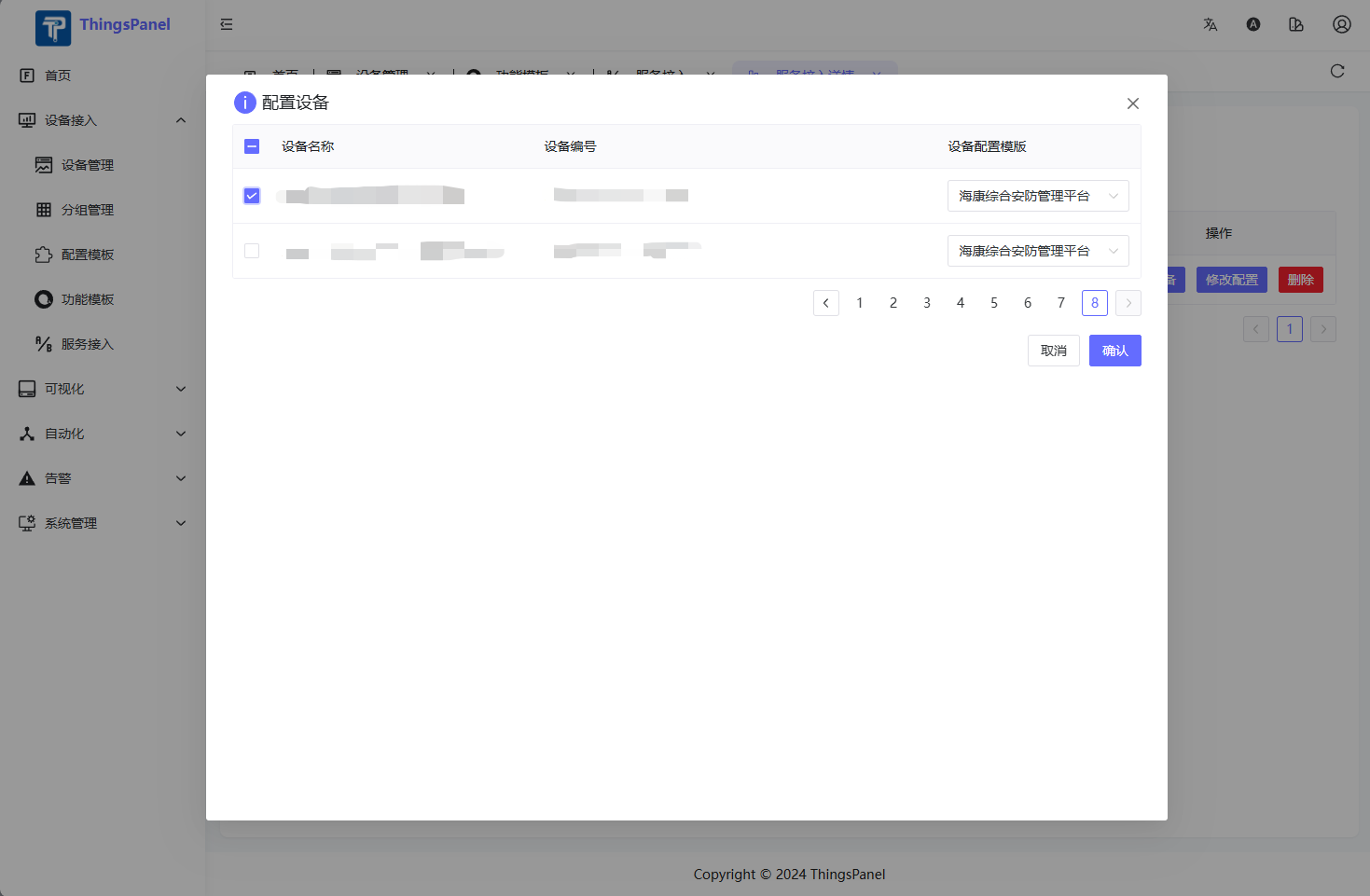1370x896 pixels.
Task: Collapse the 设备接入 sidebar menu
Action: [x=100, y=119]
